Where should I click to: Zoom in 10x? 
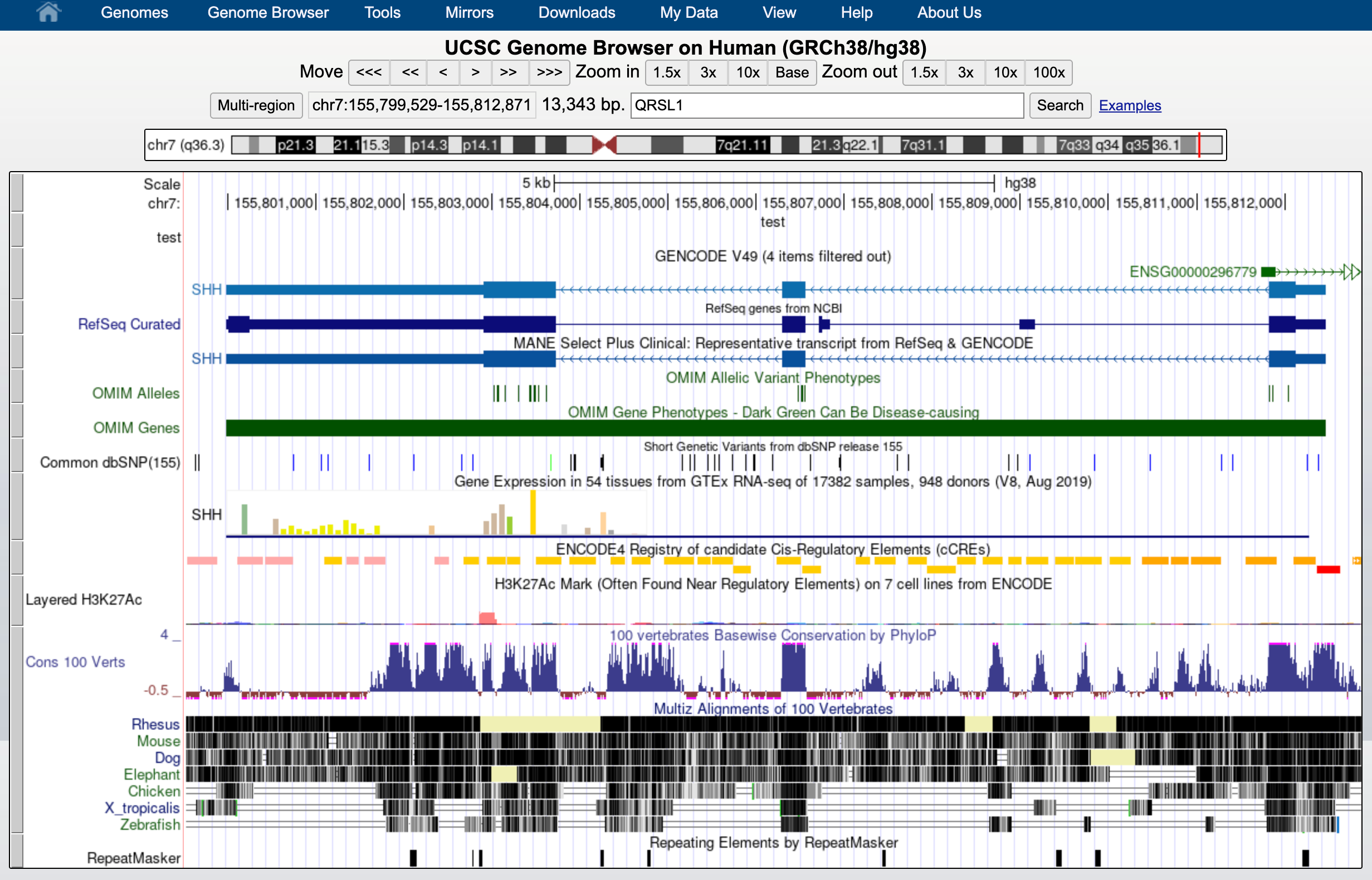pyautogui.click(x=747, y=72)
